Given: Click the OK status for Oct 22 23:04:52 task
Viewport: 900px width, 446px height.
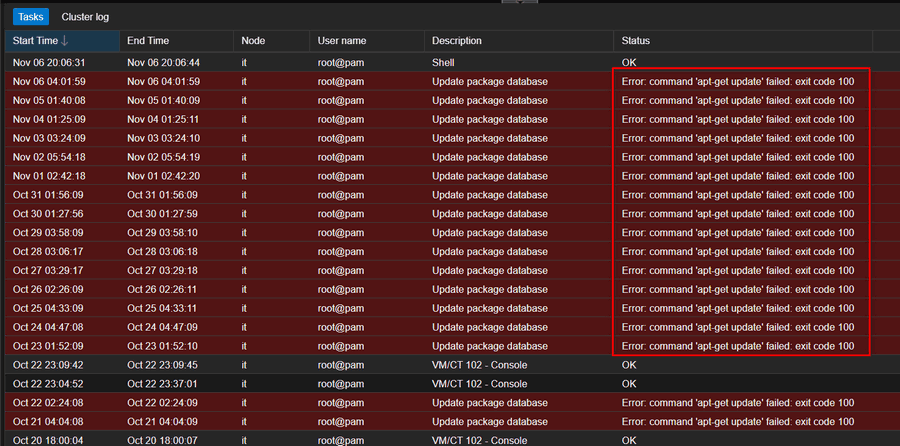Looking at the screenshot, I should tap(629, 384).
